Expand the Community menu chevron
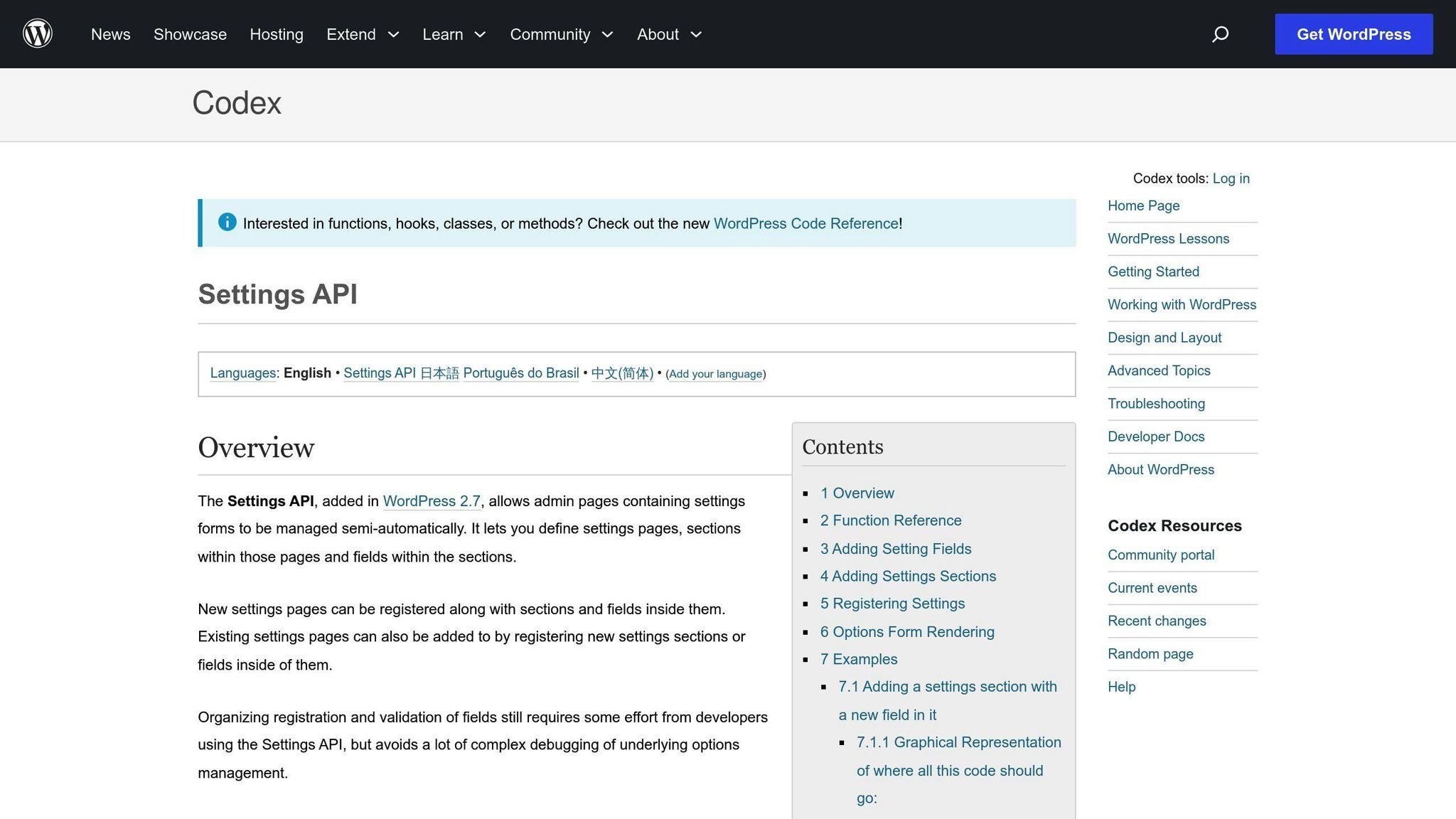 pyautogui.click(x=607, y=34)
